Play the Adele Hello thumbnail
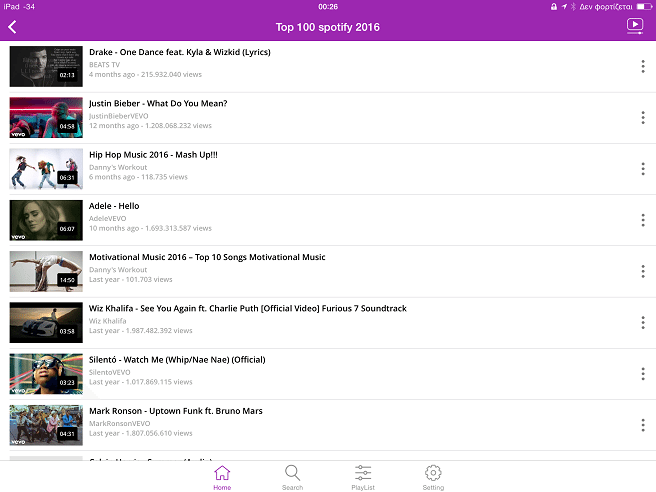Screen dimensions: 656x492 click(46, 220)
